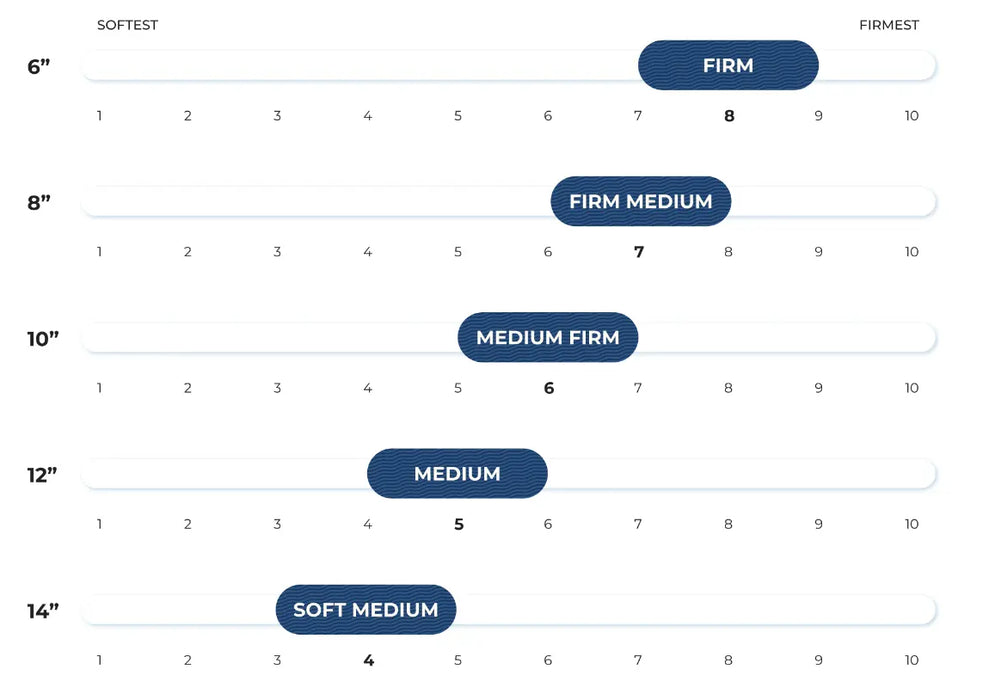The image size is (989, 700).
Task: Choose the 14" thickness label
Action: coord(43,611)
